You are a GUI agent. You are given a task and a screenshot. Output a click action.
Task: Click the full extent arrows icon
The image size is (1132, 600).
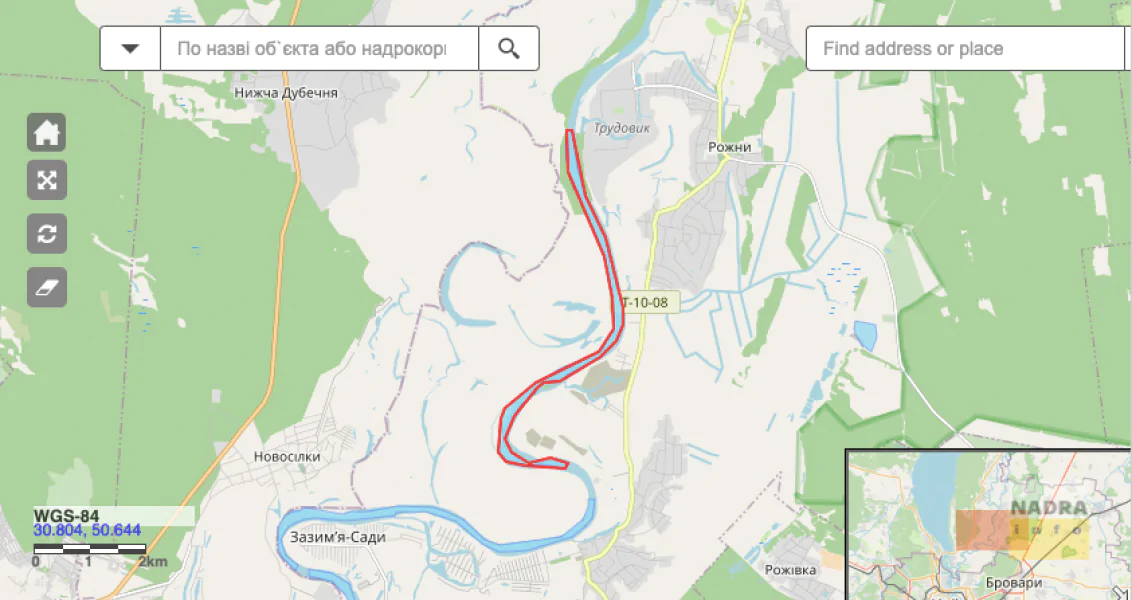47,181
